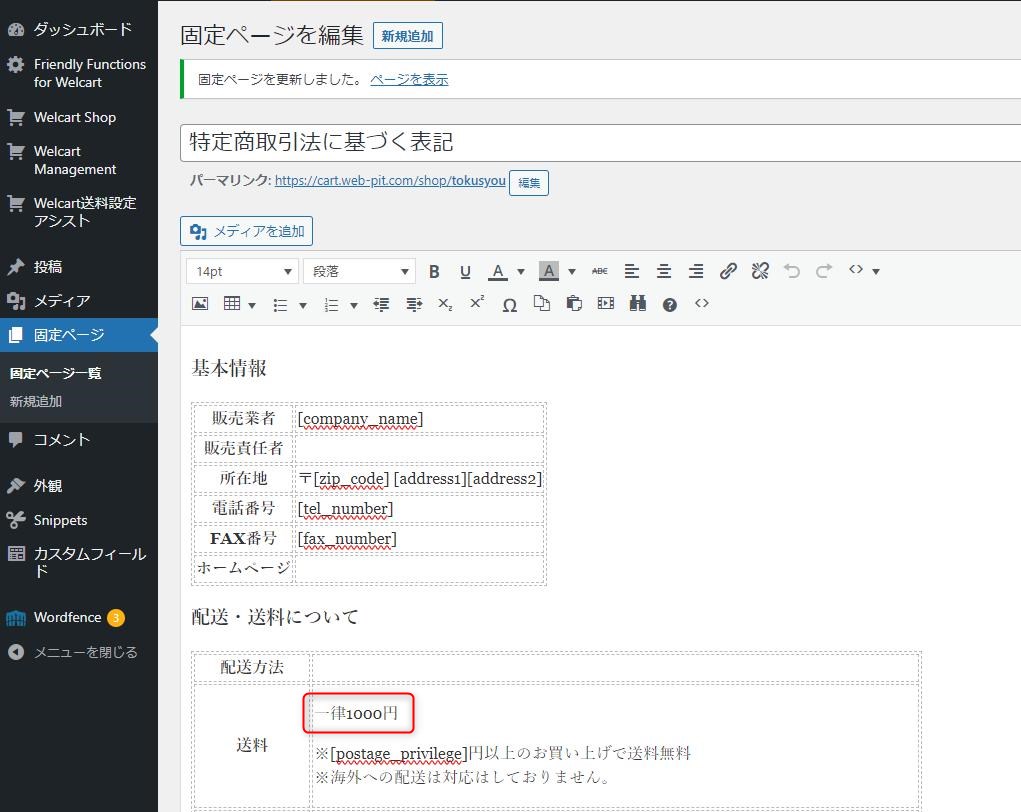The height and width of the screenshot is (812, 1021).
Task: Remove link with broken chain icon
Action: pyautogui.click(x=760, y=271)
